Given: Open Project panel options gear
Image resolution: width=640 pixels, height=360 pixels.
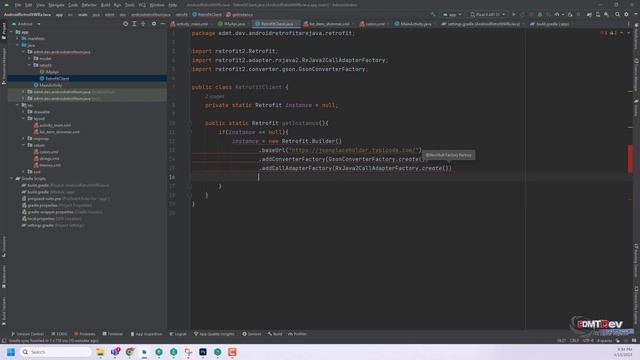Looking at the screenshot, I should click(154, 24).
